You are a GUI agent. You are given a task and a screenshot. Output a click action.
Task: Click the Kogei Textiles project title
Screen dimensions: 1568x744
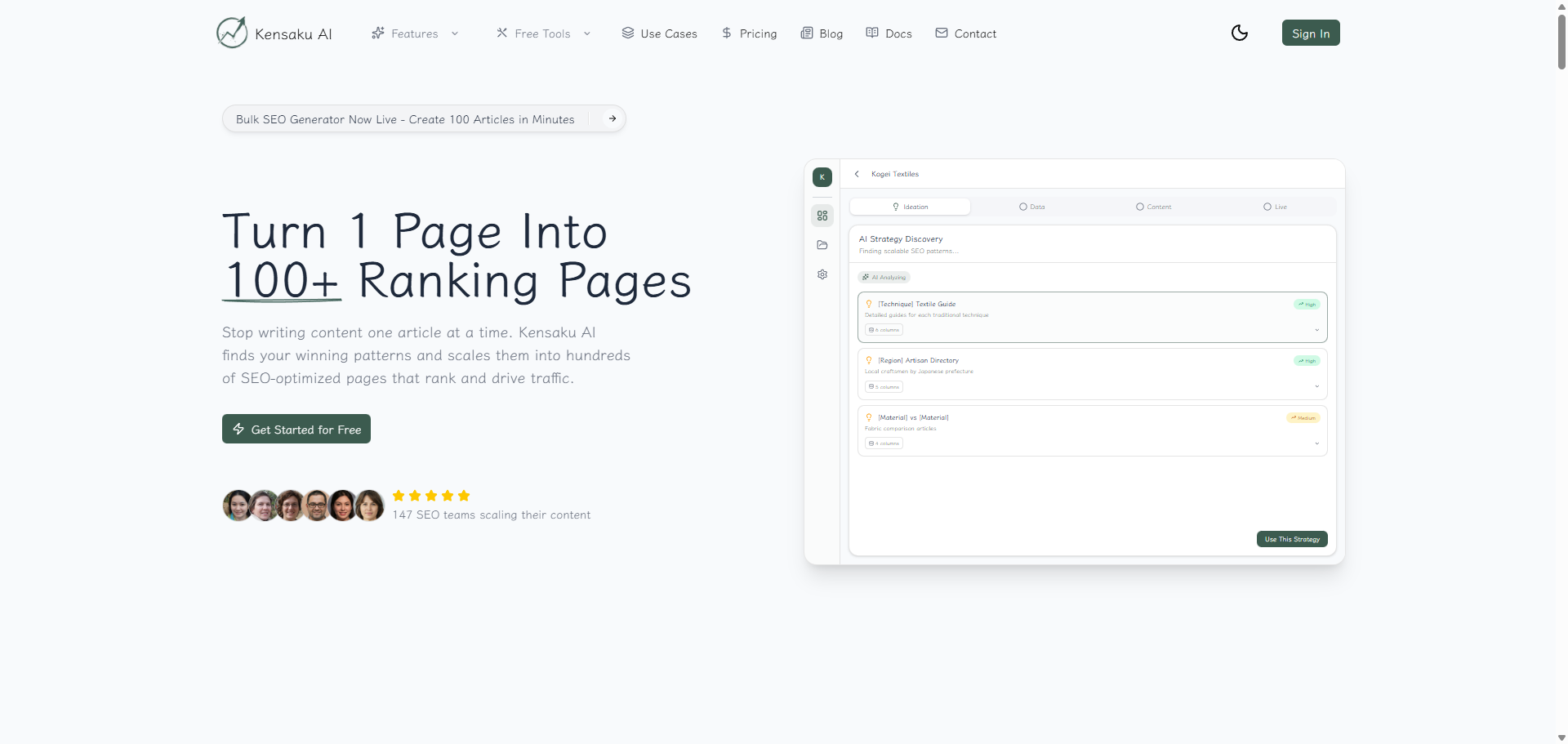895,174
